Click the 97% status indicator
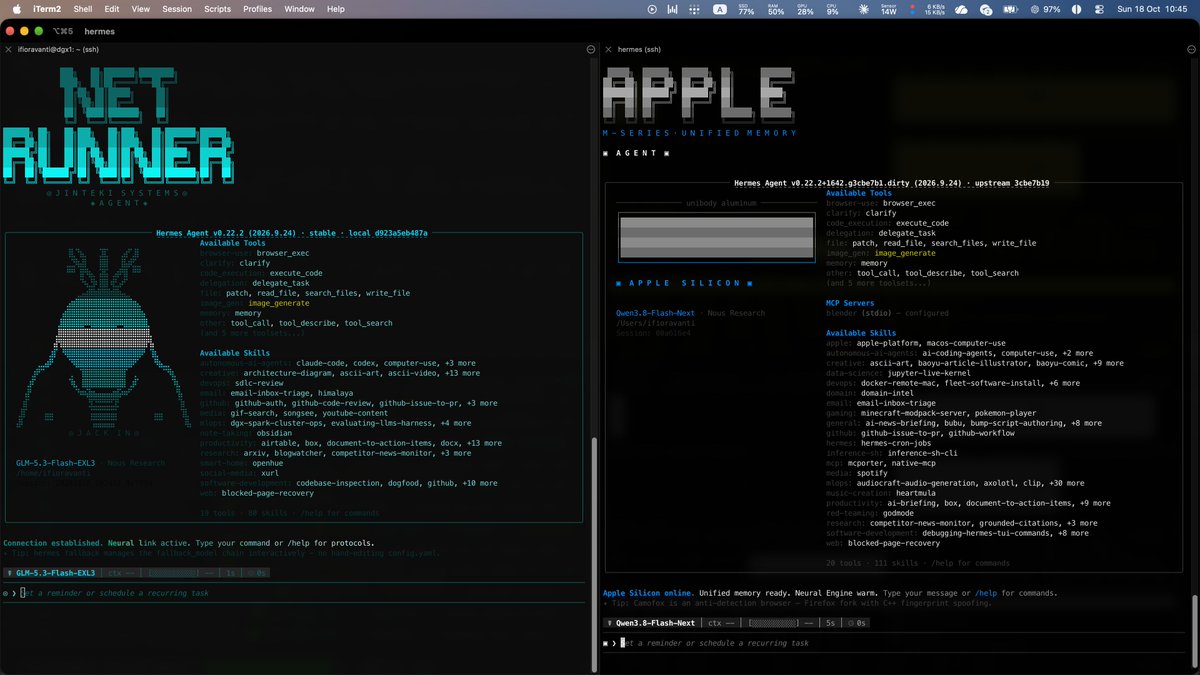 (1044, 9)
